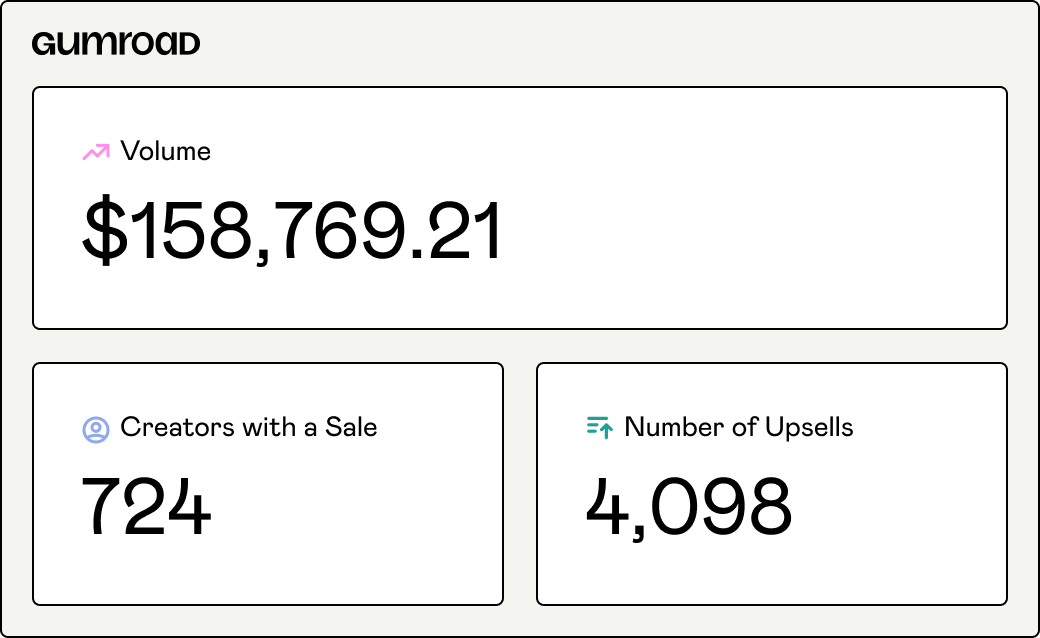Click the "Creators with a Sale" label

pyautogui.click(x=249, y=427)
